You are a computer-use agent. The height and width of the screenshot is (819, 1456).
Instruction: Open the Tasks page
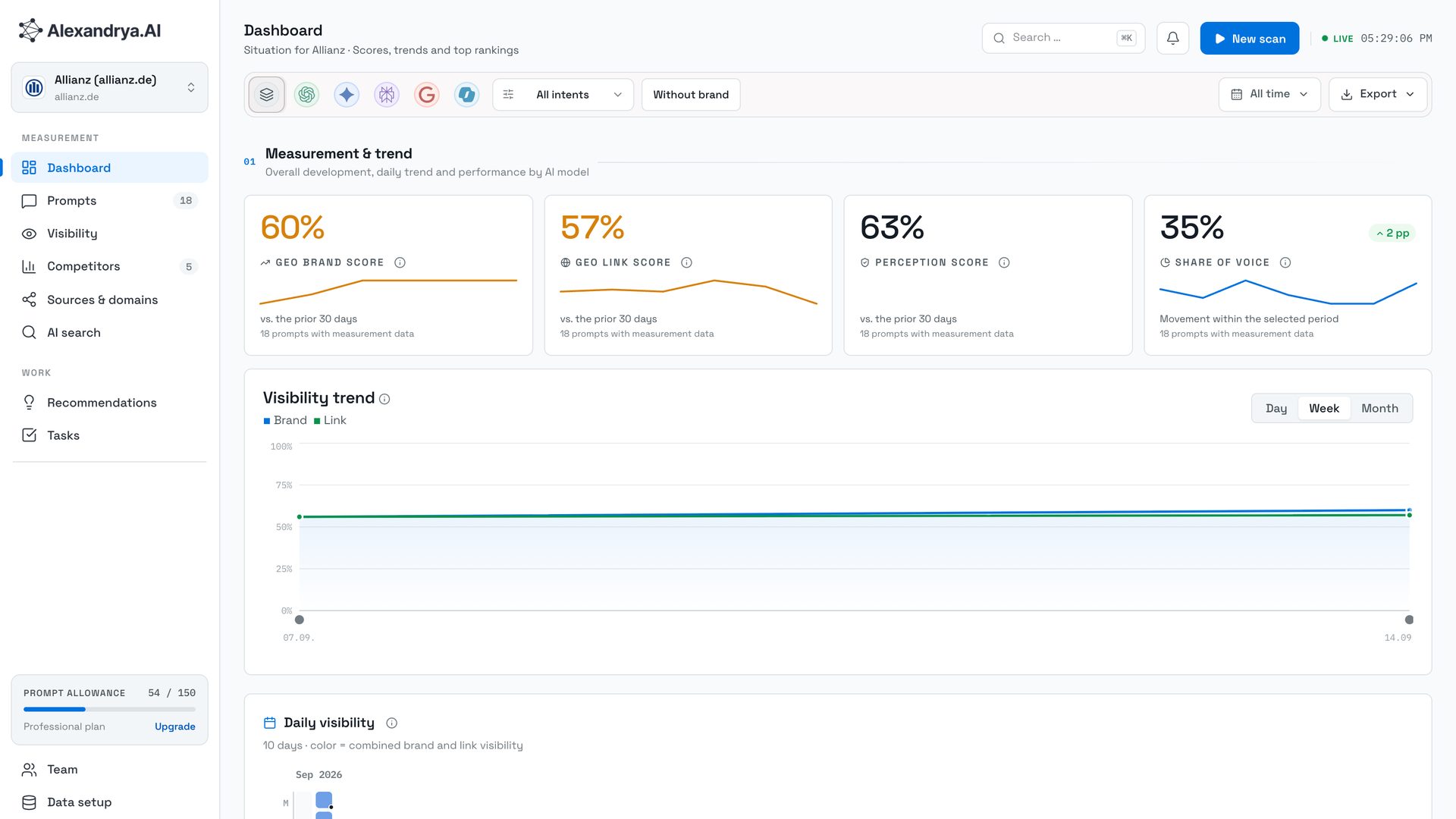tap(109, 435)
